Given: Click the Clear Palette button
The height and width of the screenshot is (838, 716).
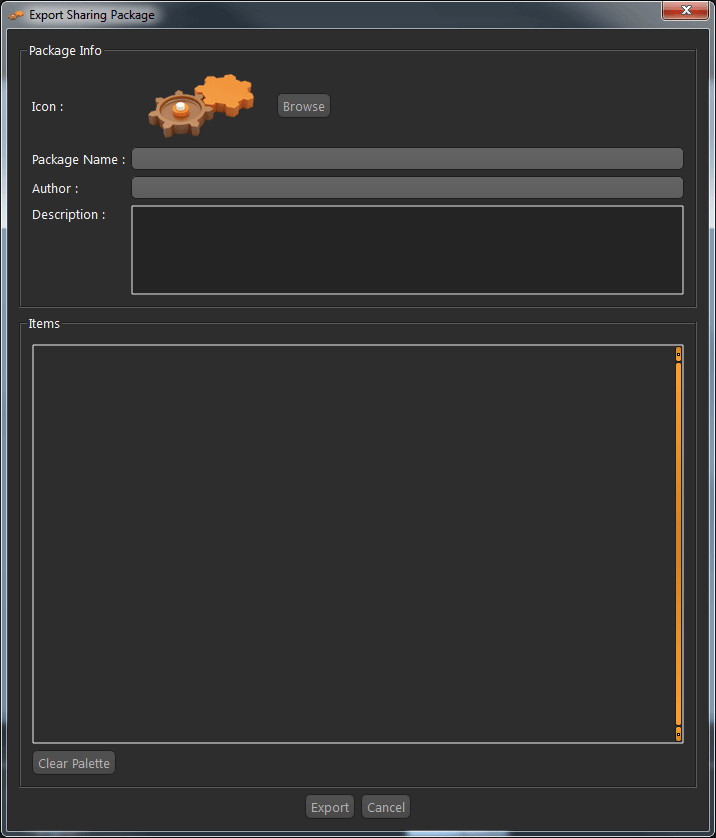Looking at the screenshot, I should pos(74,763).
